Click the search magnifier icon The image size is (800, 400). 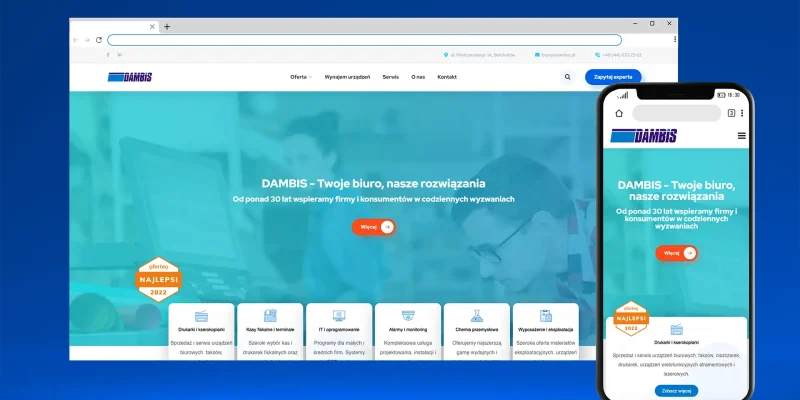point(567,77)
